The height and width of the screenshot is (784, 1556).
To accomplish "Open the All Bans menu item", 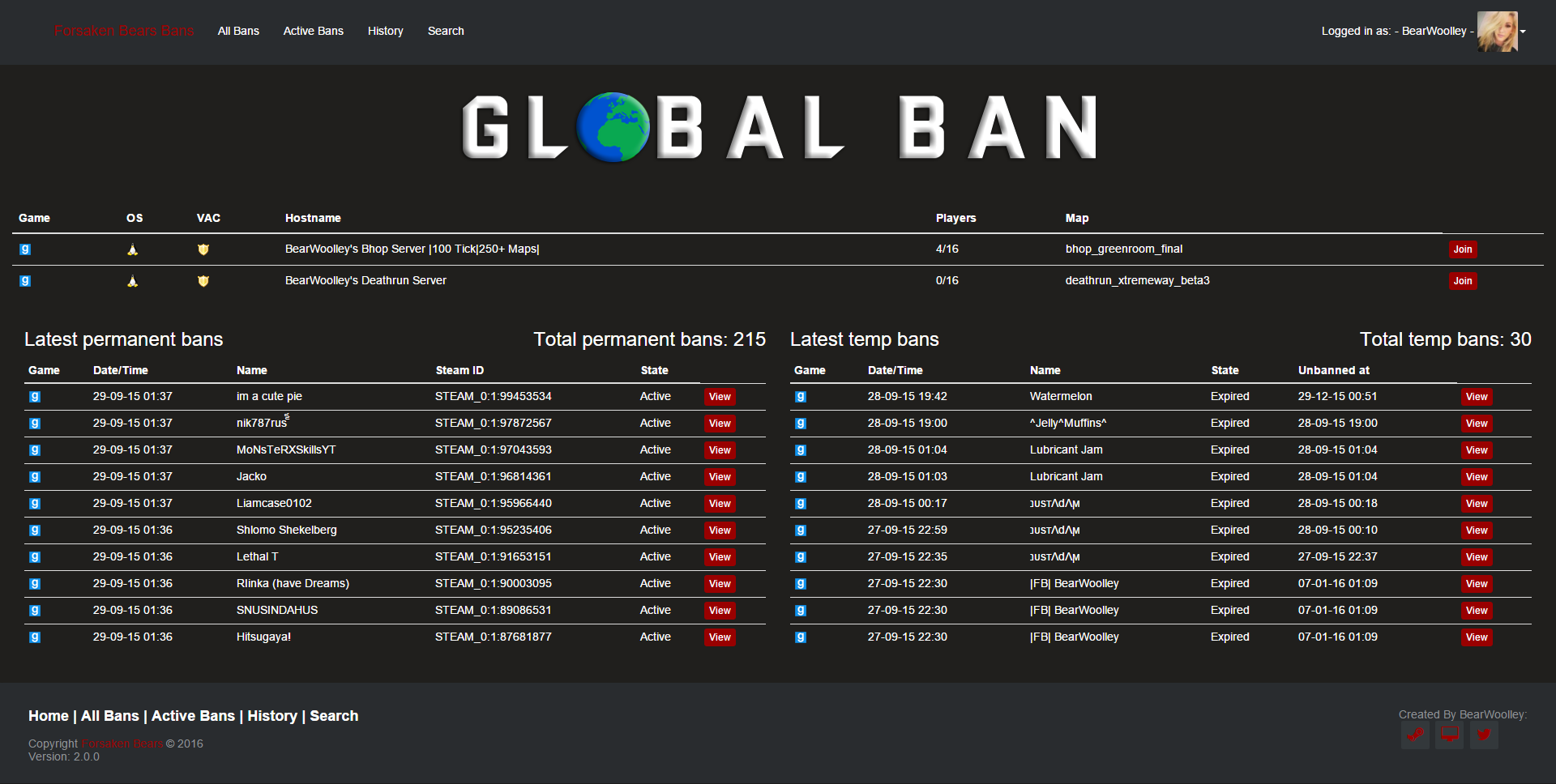I will 238,31.
